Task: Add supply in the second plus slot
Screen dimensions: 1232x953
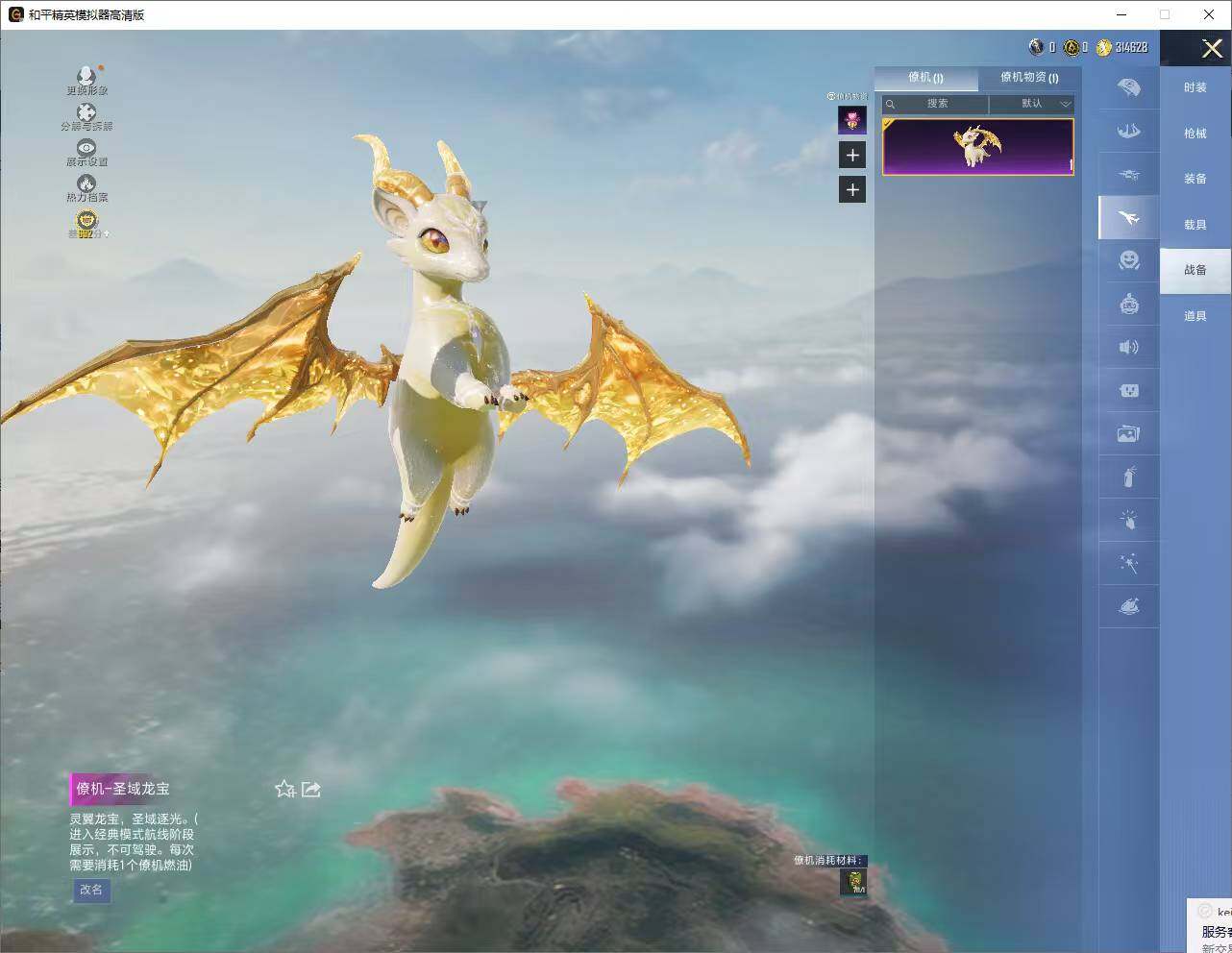Action: [x=852, y=189]
